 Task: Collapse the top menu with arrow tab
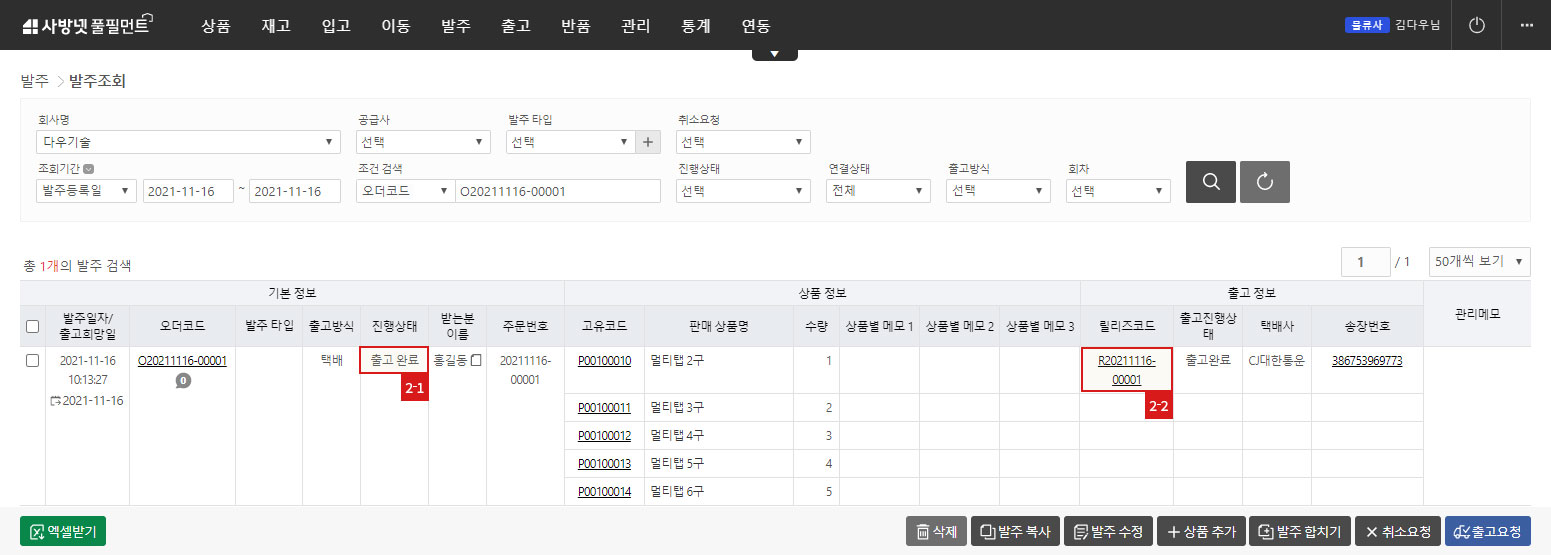pyautogui.click(x=774, y=54)
